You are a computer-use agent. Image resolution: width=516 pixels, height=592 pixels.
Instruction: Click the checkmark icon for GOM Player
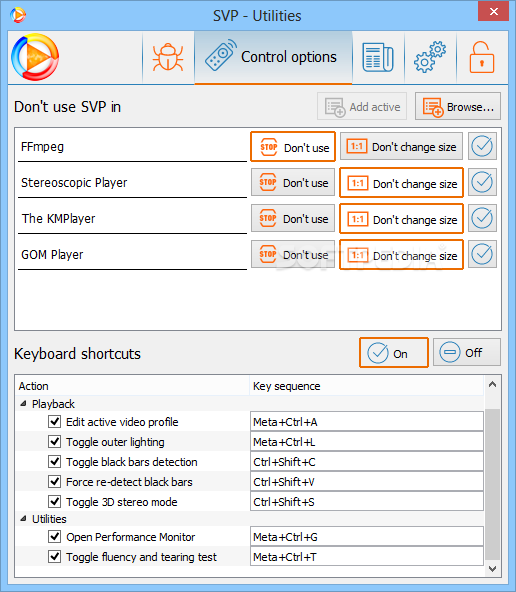coord(482,254)
